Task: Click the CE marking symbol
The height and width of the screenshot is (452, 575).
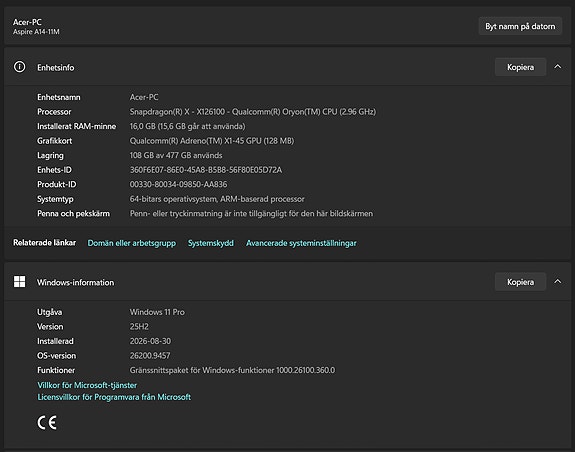Action: [47, 423]
